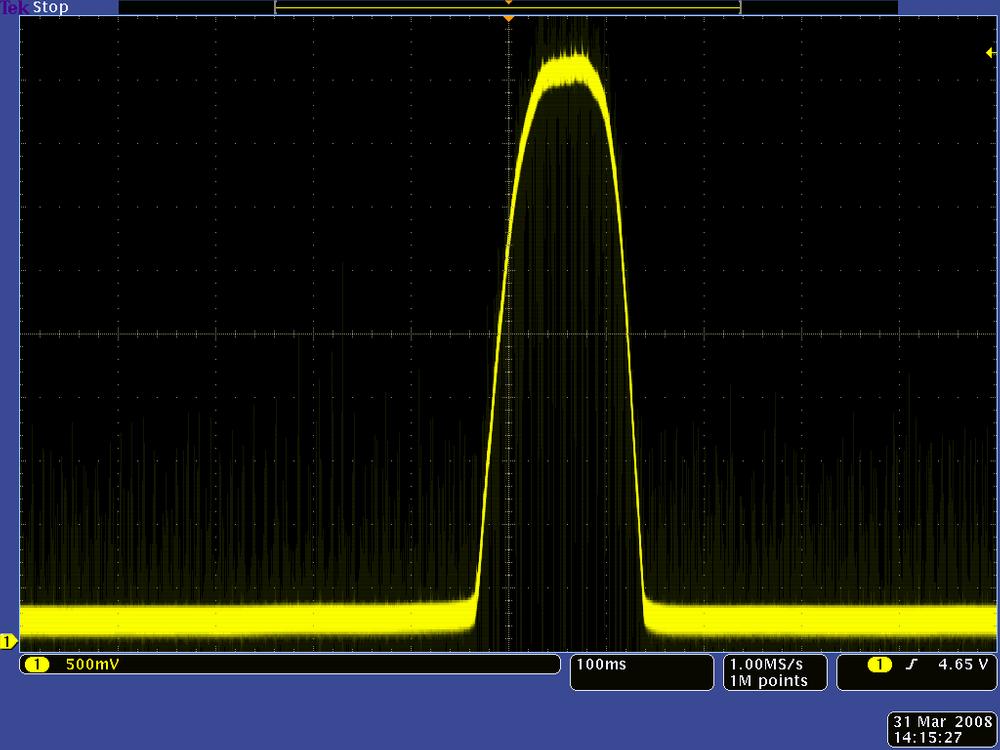Click the Tek logo

[x=14, y=7]
